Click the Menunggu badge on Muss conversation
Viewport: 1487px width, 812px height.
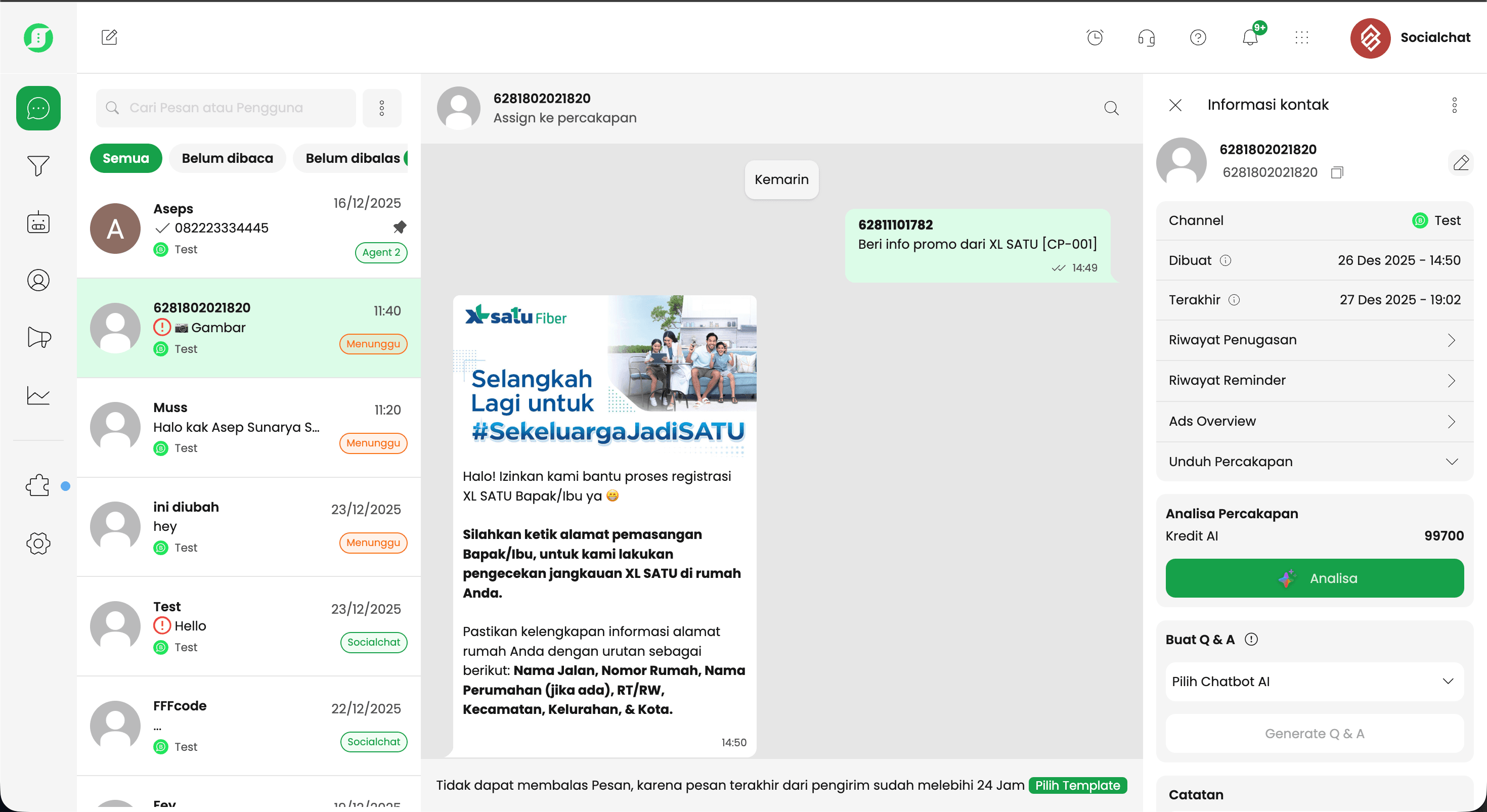pos(373,443)
